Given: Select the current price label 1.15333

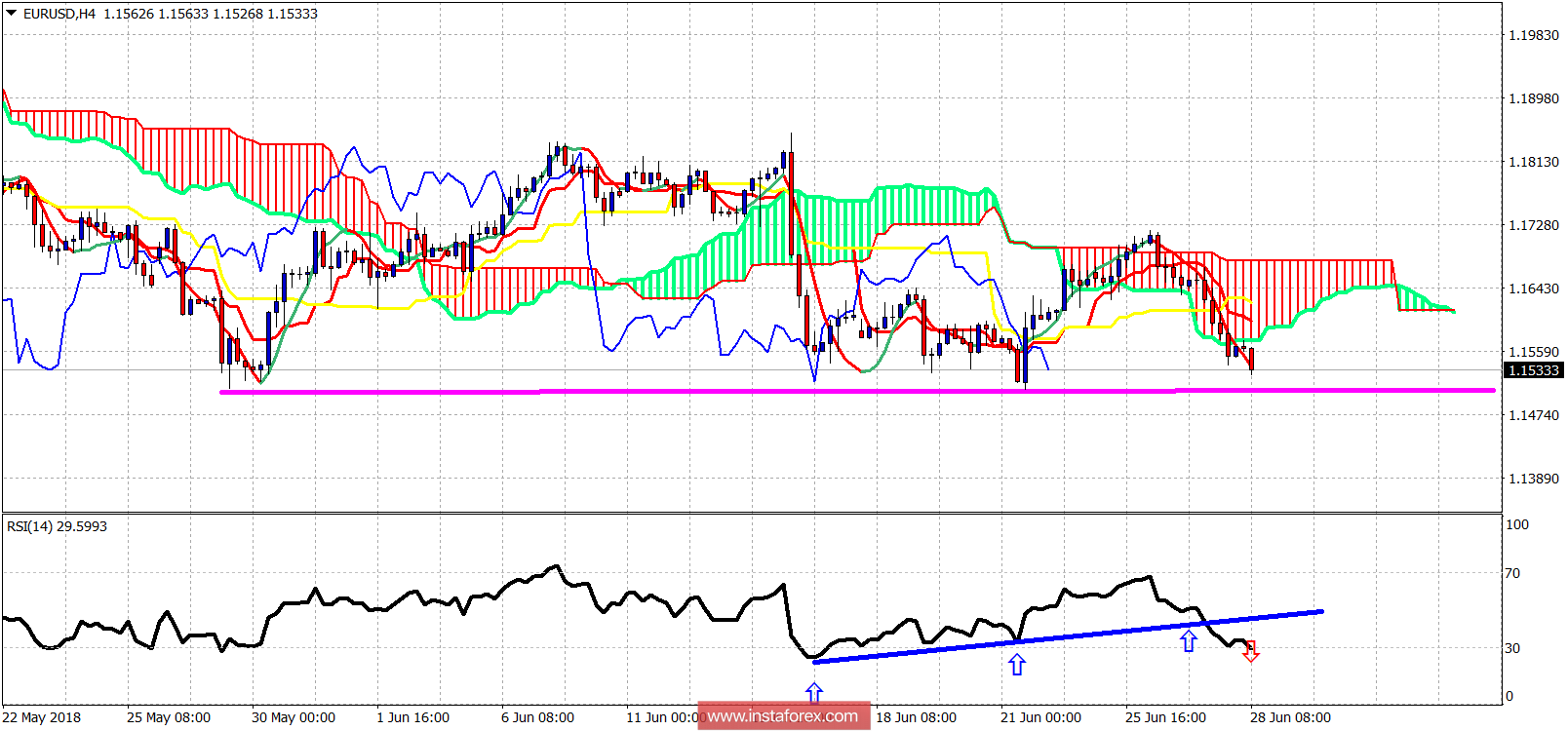Looking at the screenshot, I should point(1534,370).
